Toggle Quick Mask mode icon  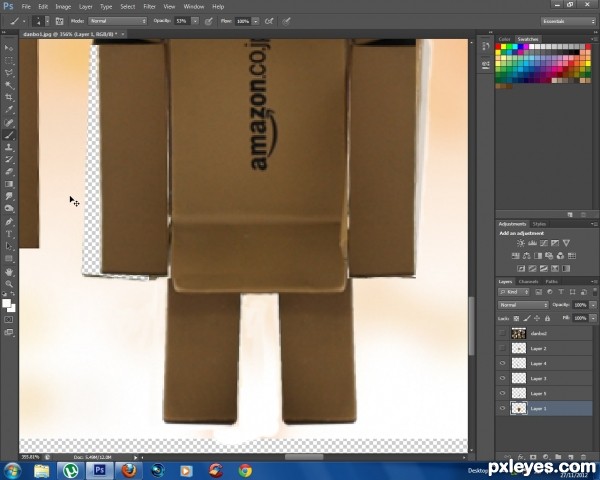pyautogui.click(x=9, y=319)
